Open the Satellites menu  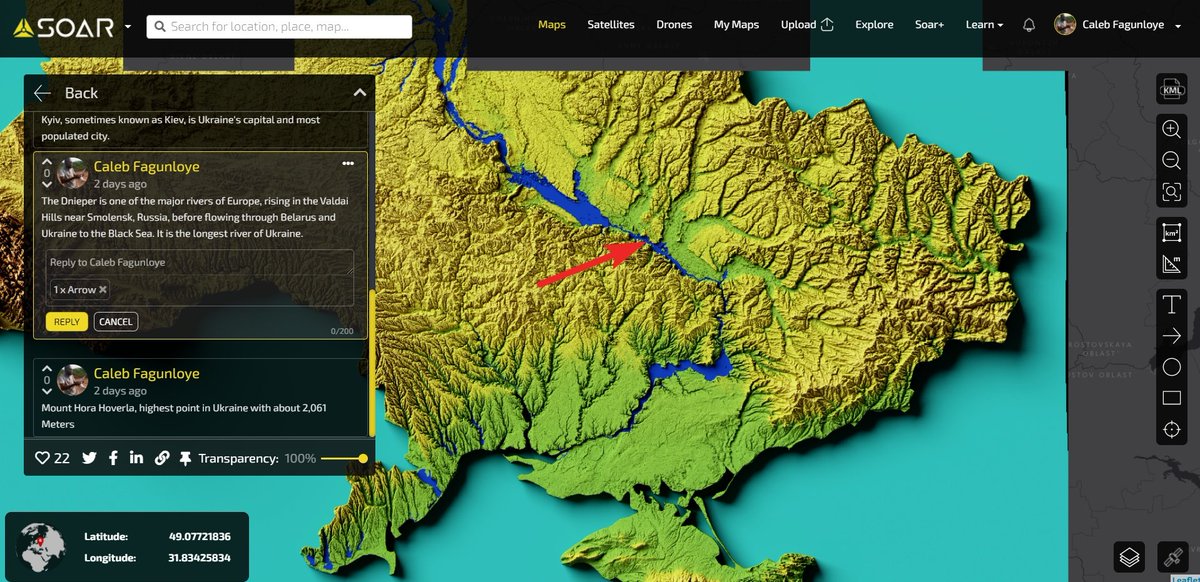coord(611,25)
